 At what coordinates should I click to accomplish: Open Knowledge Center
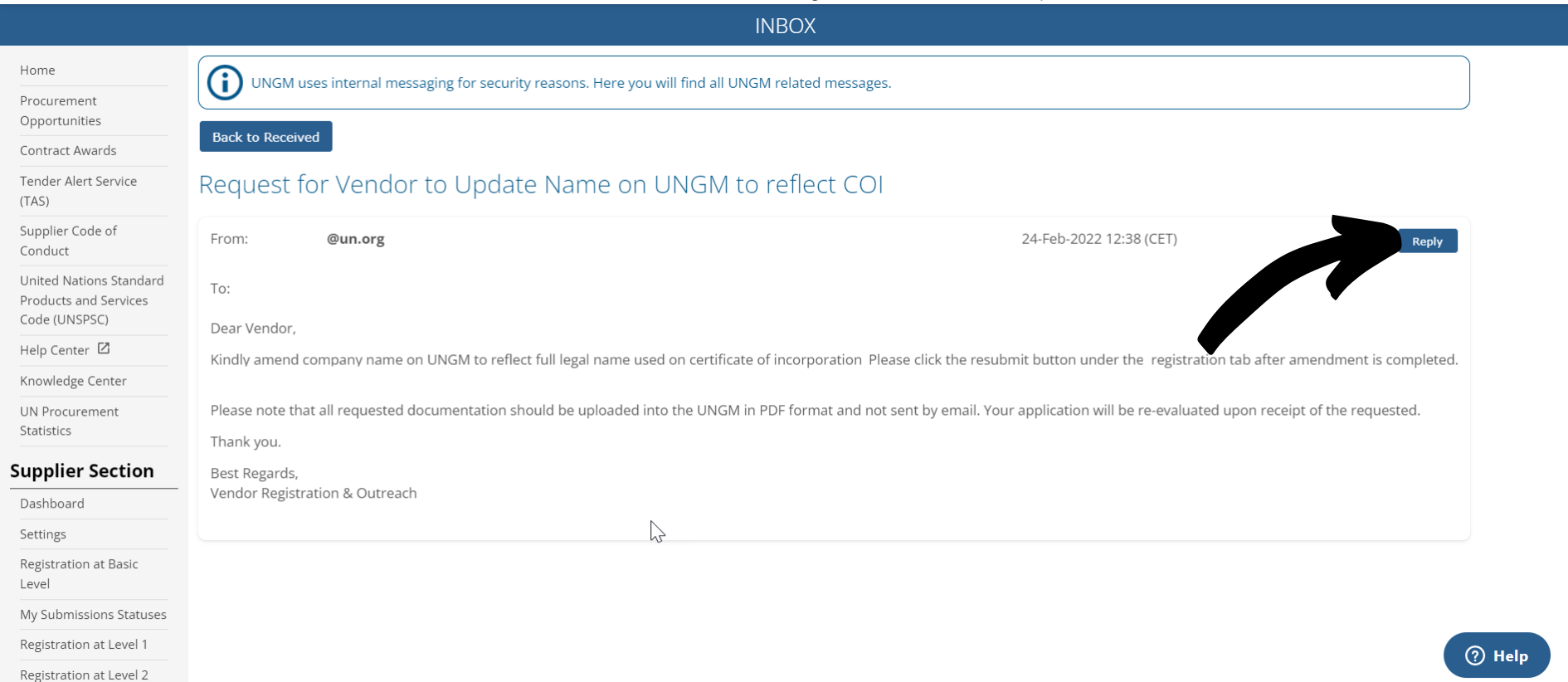73,381
